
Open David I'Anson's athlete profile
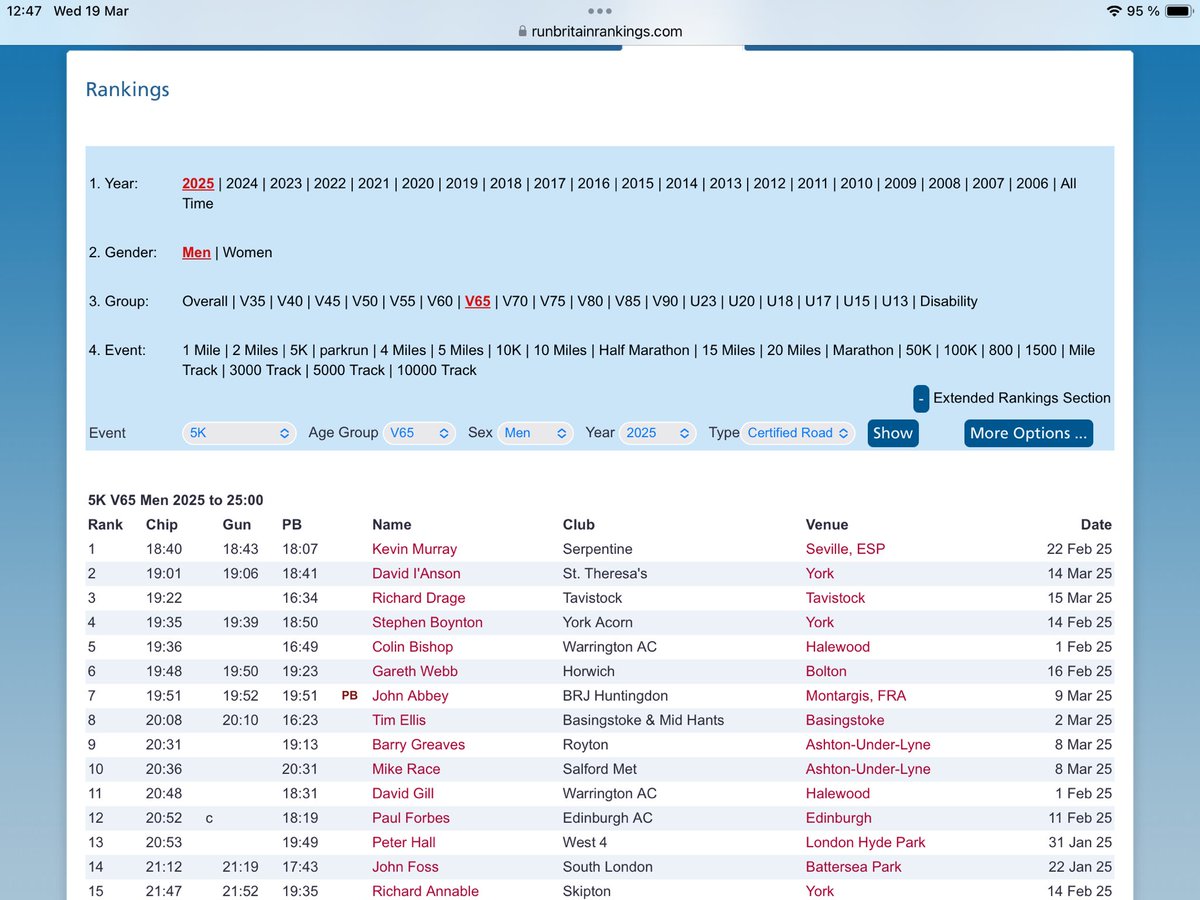(x=416, y=573)
